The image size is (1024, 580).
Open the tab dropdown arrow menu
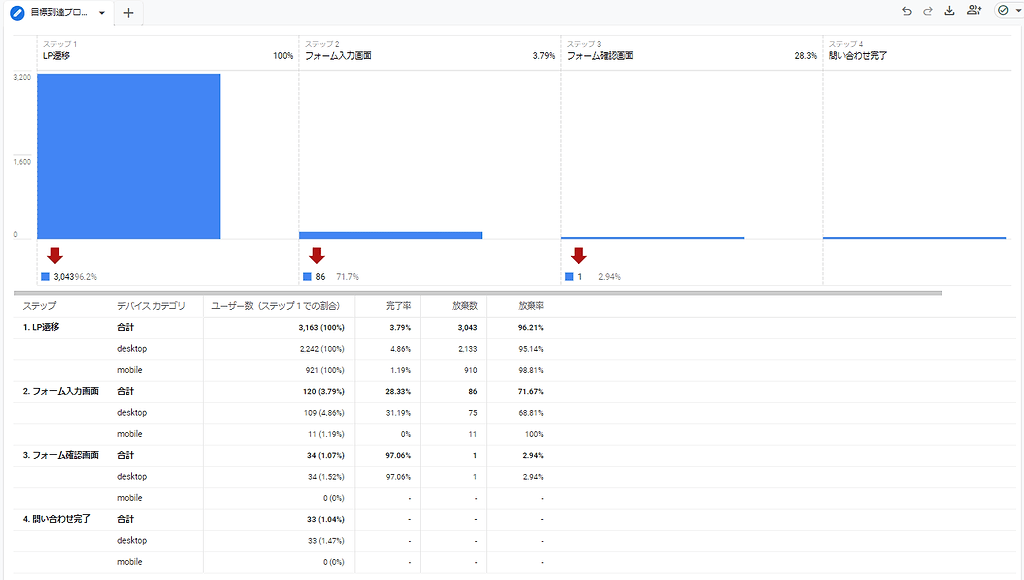click(x=102, y=13)
